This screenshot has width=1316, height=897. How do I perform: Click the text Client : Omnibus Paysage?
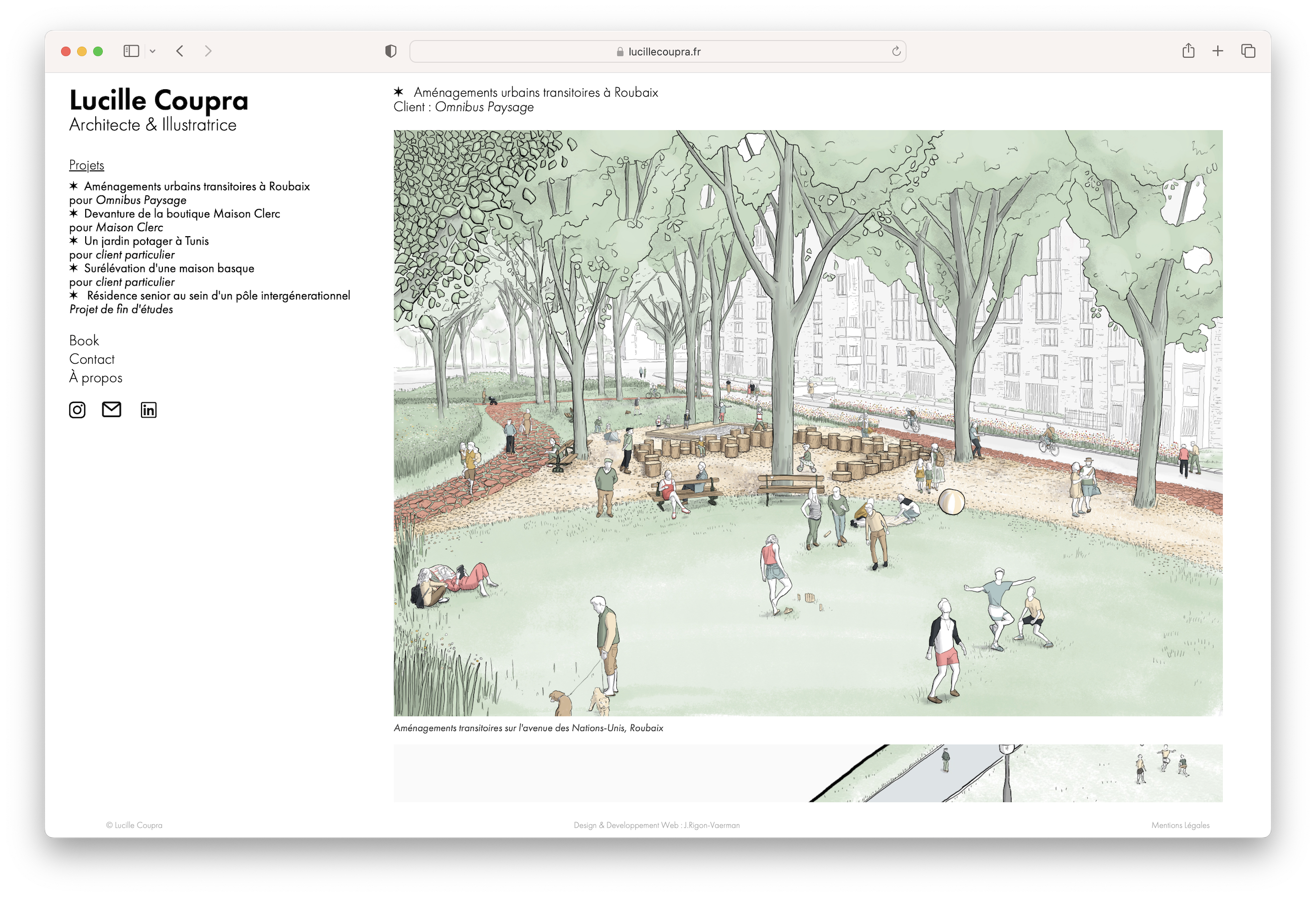tap(464, 107)
